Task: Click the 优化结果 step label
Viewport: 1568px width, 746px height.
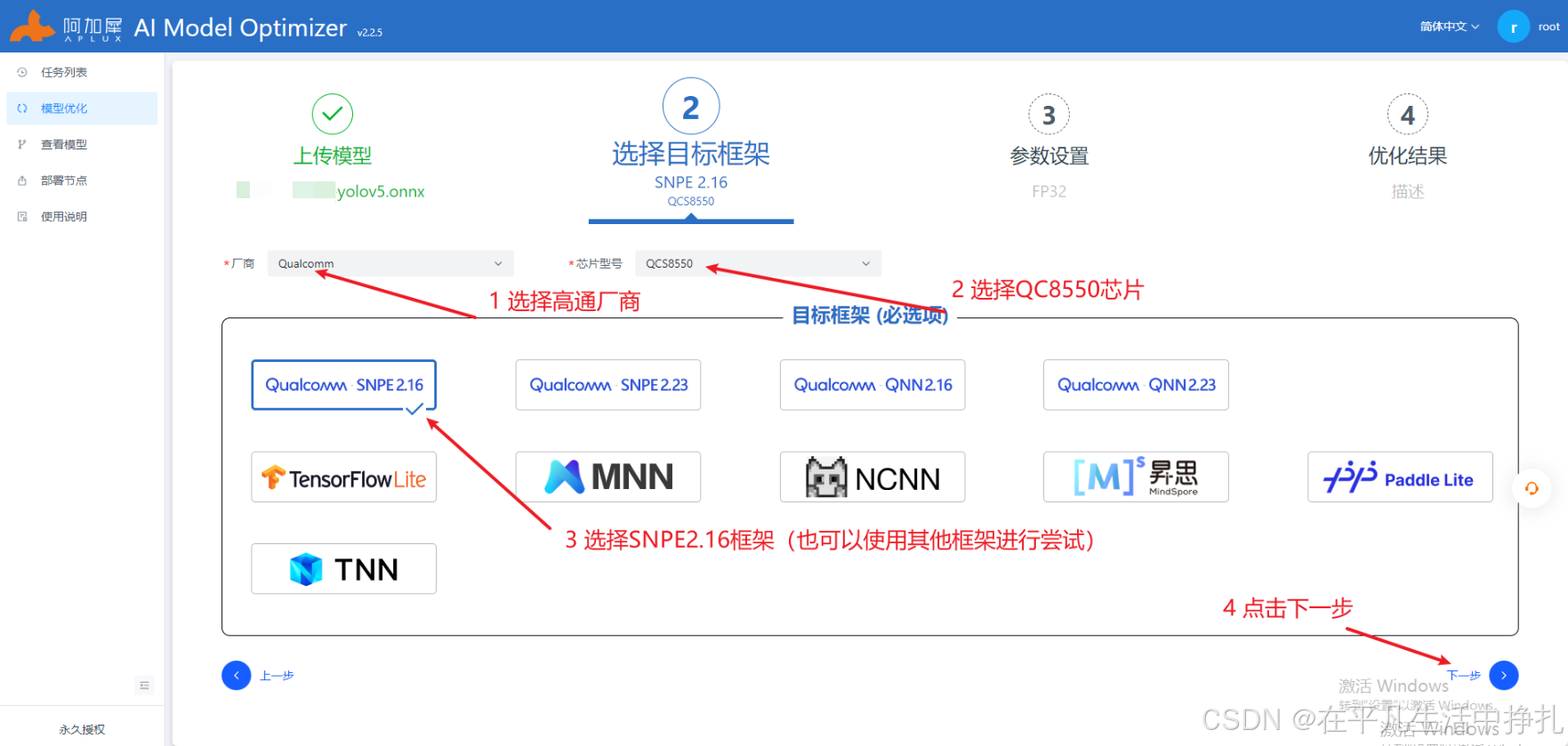Action: tap(1408, 156)
